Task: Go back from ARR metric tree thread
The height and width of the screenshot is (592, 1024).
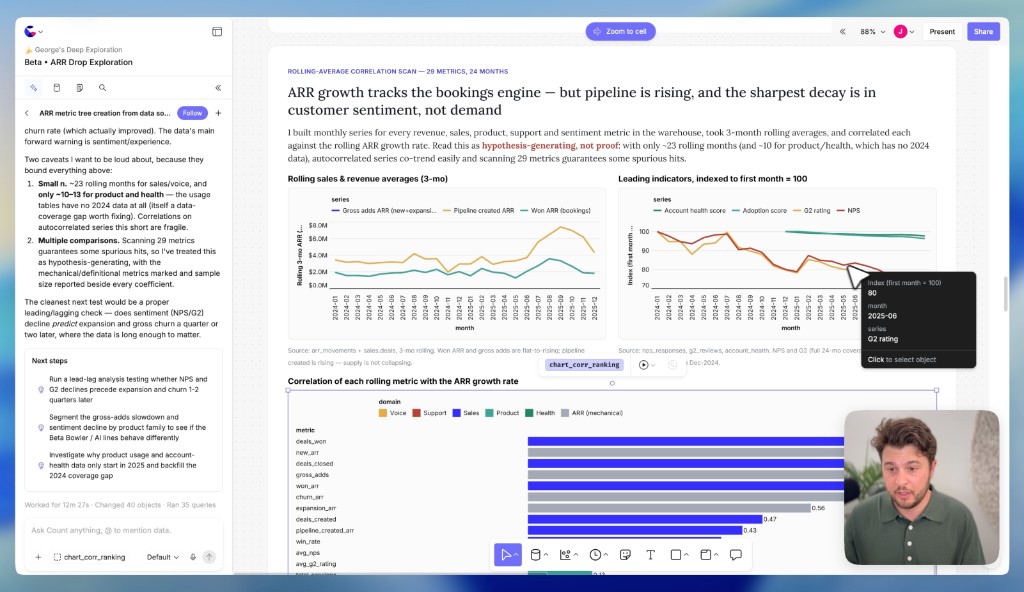Action: click(27, 113)
